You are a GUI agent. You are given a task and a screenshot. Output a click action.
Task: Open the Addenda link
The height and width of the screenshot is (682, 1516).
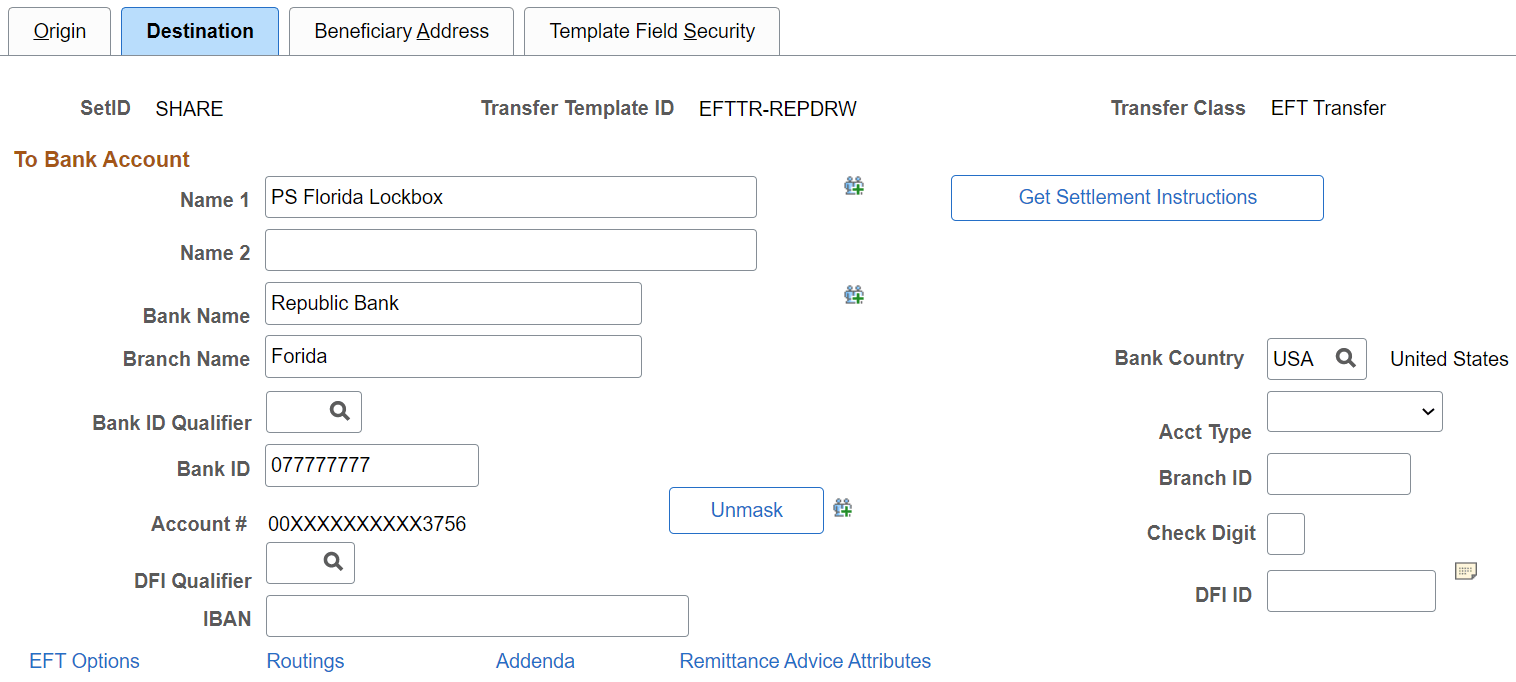pos(535,661)
